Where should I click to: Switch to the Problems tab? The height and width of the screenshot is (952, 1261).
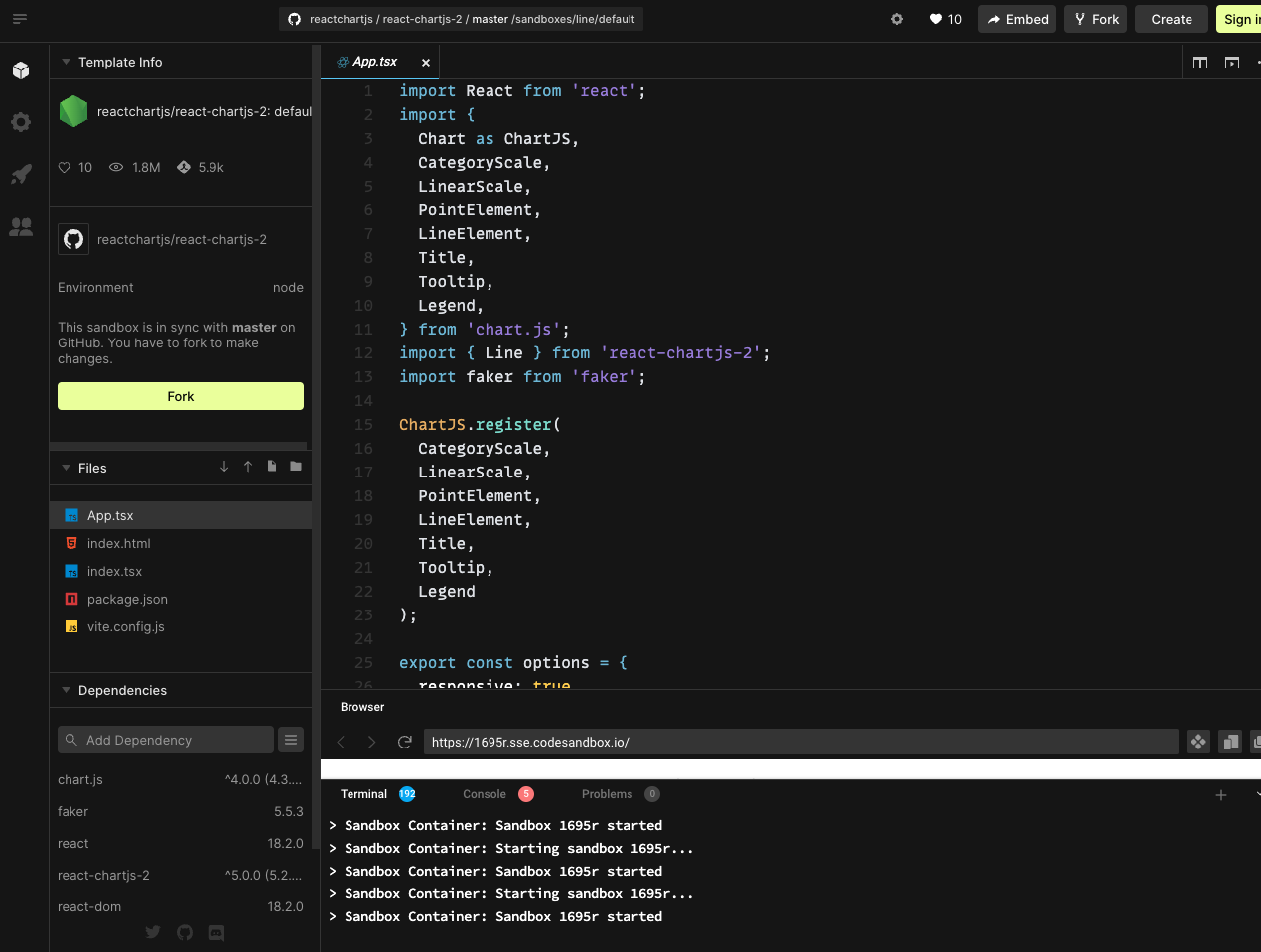pos(621,794)
